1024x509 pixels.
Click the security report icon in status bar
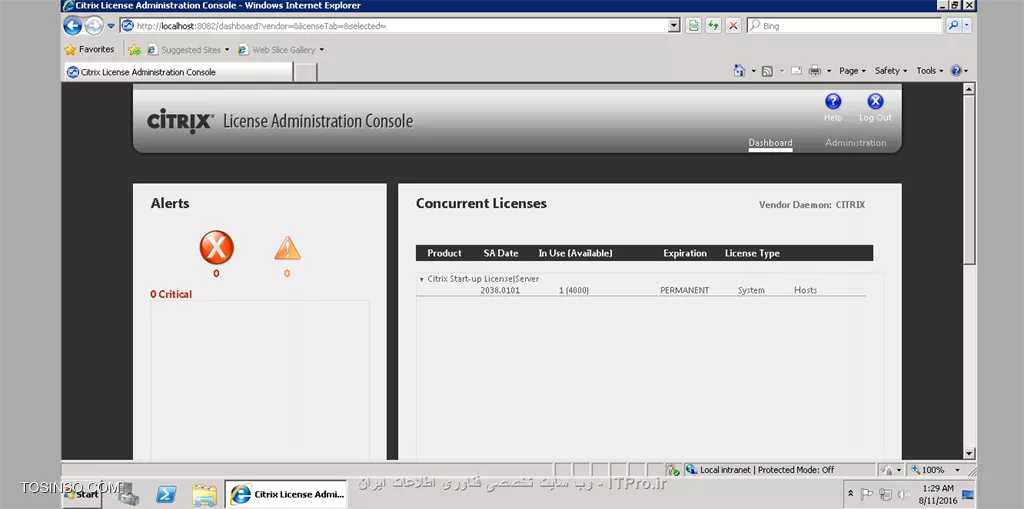coord(673,470)
